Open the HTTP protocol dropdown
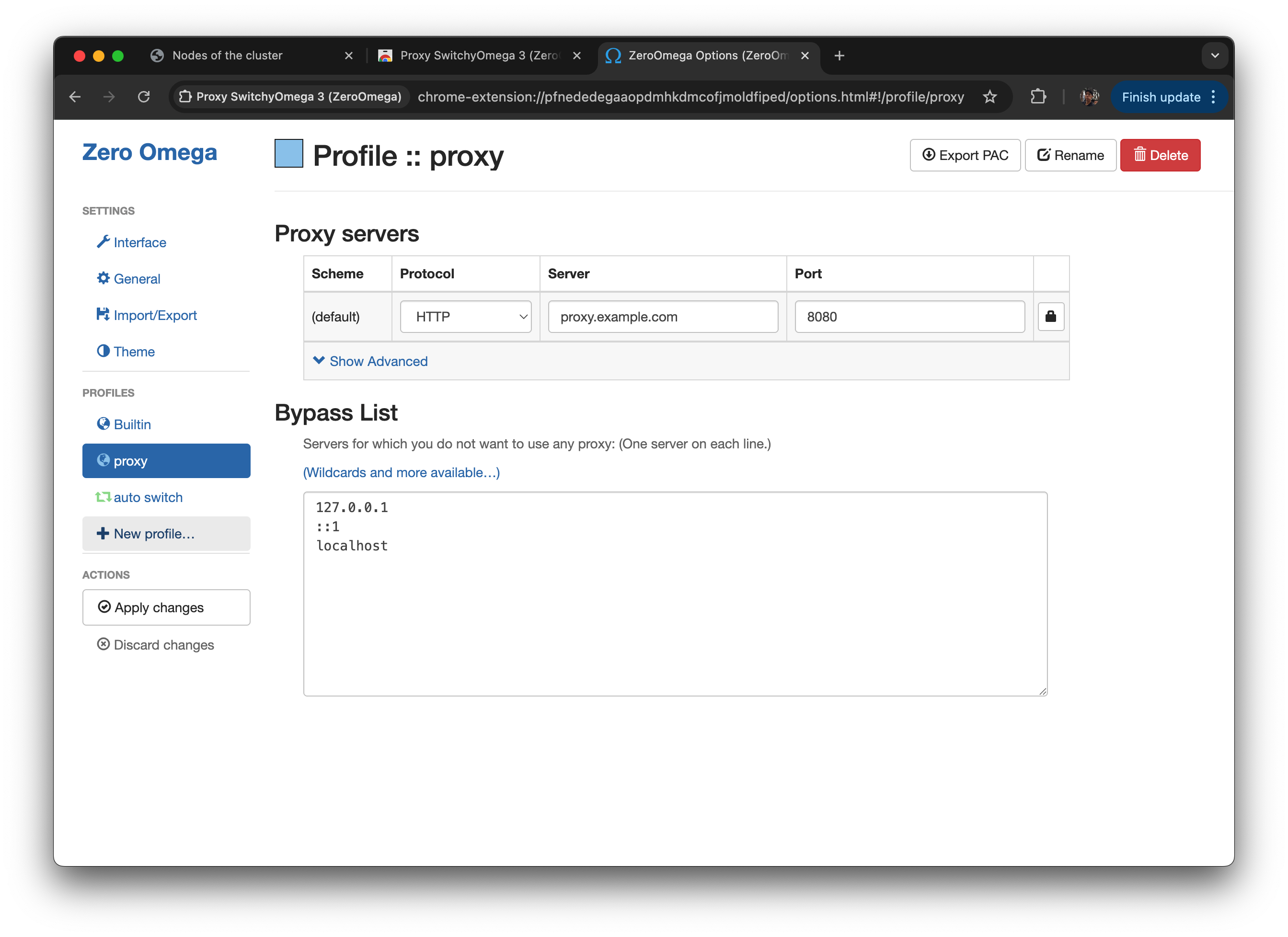This screenshot has height=937, width=1288. [x=465, y=316]
